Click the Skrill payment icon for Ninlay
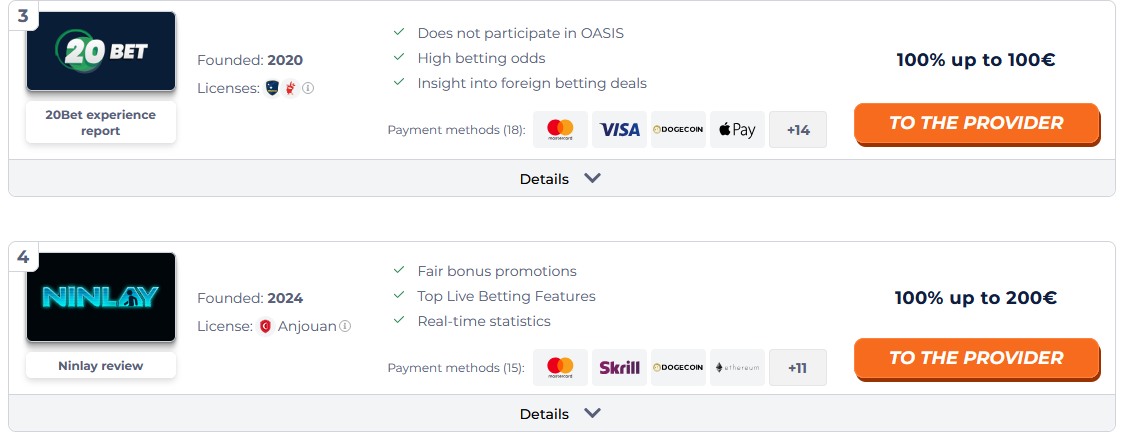This screenshot has width=1123, height=440. [620, 368]
